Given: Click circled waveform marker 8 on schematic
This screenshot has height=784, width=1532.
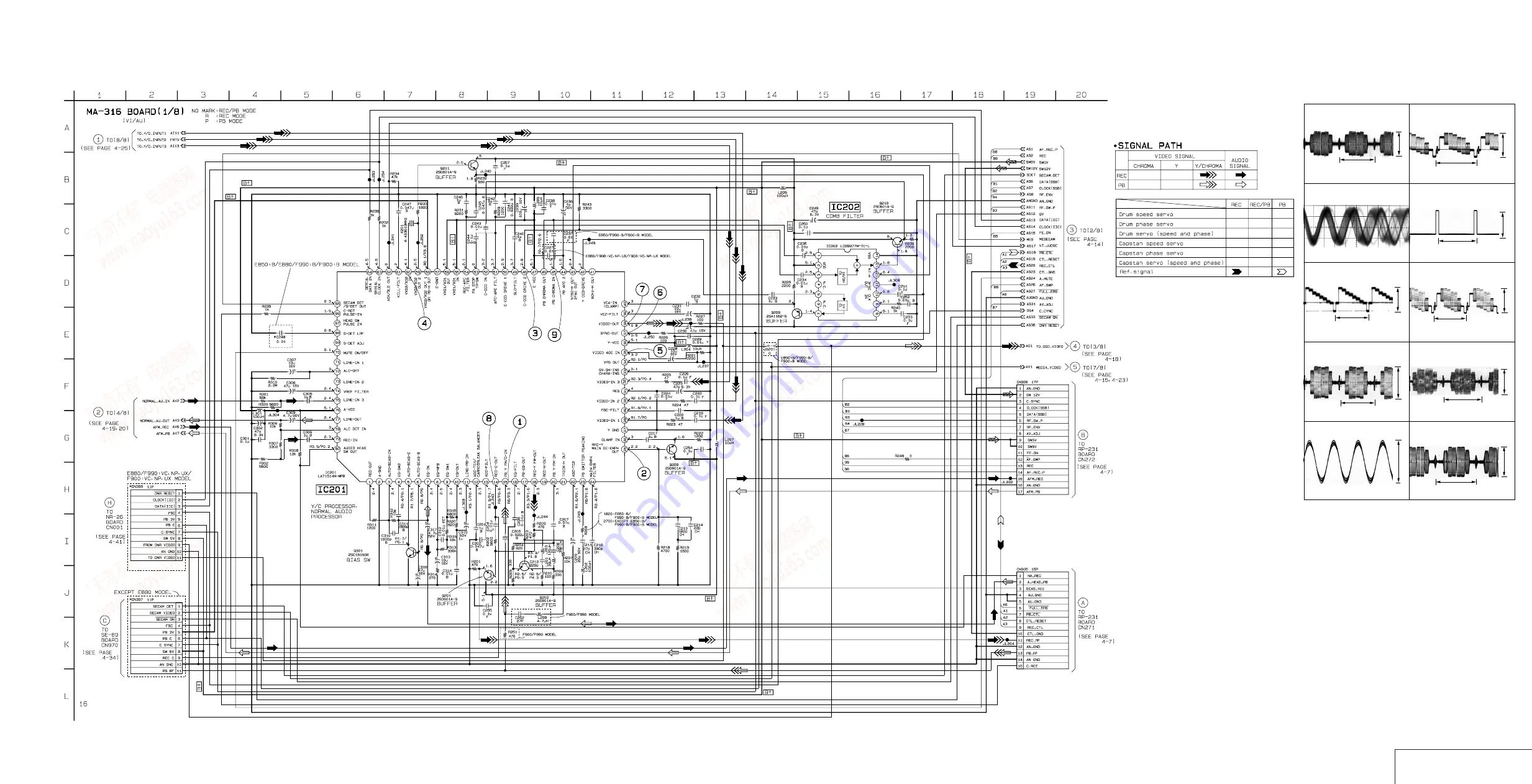Looking at the screenshot, I should tap(489, 419).
